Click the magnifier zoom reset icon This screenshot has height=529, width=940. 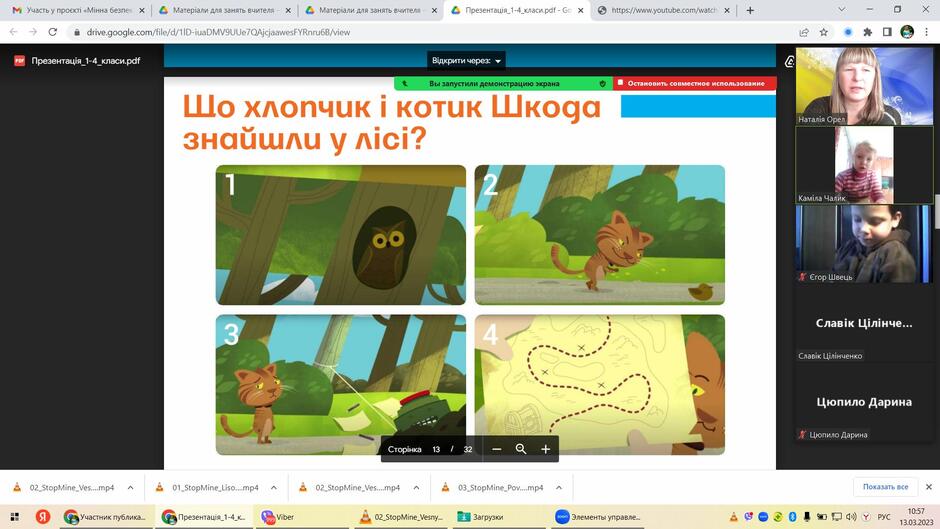click(521, 449)
